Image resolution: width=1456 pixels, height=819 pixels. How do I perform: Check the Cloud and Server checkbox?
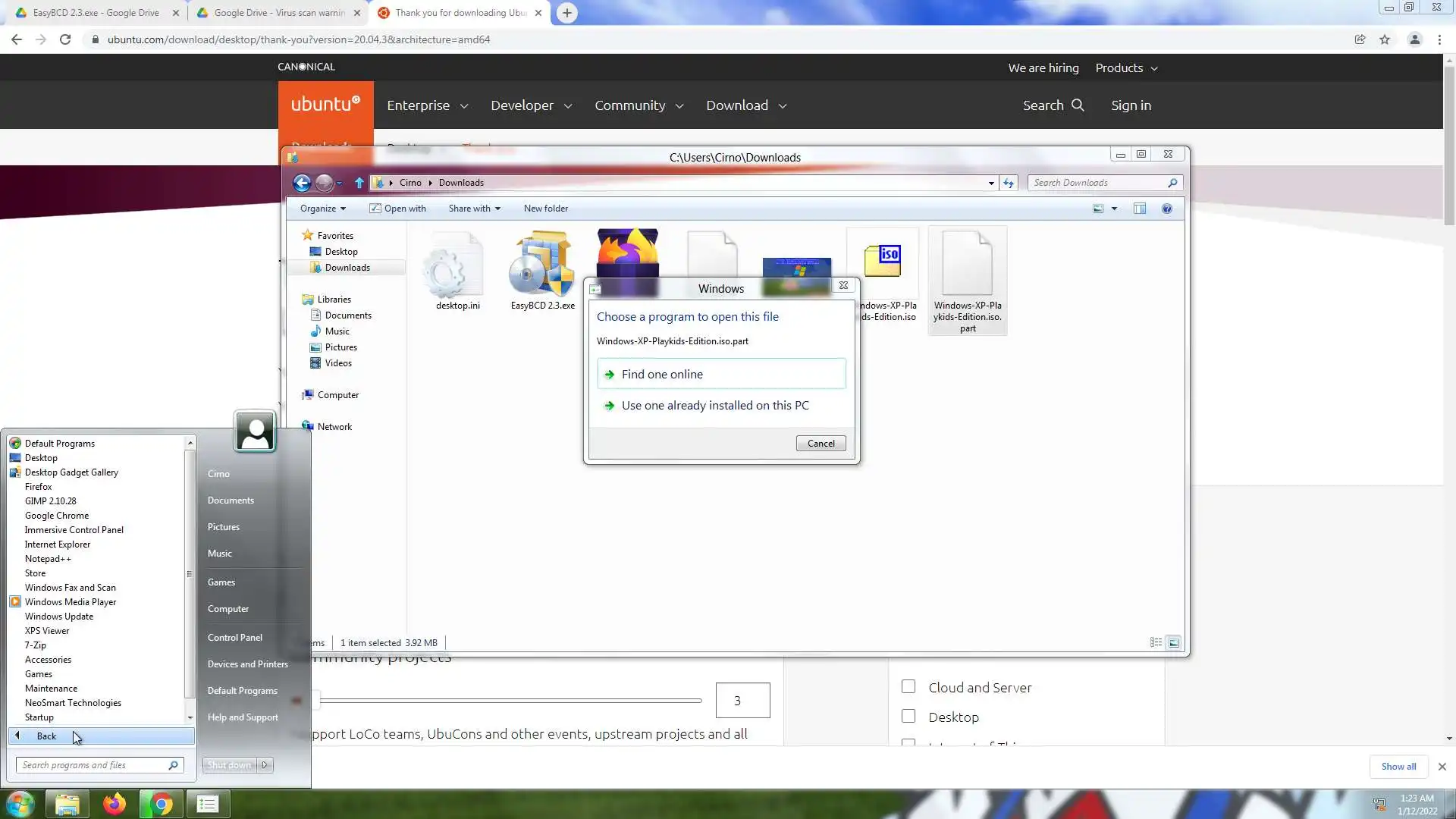(x=908, y=687)
